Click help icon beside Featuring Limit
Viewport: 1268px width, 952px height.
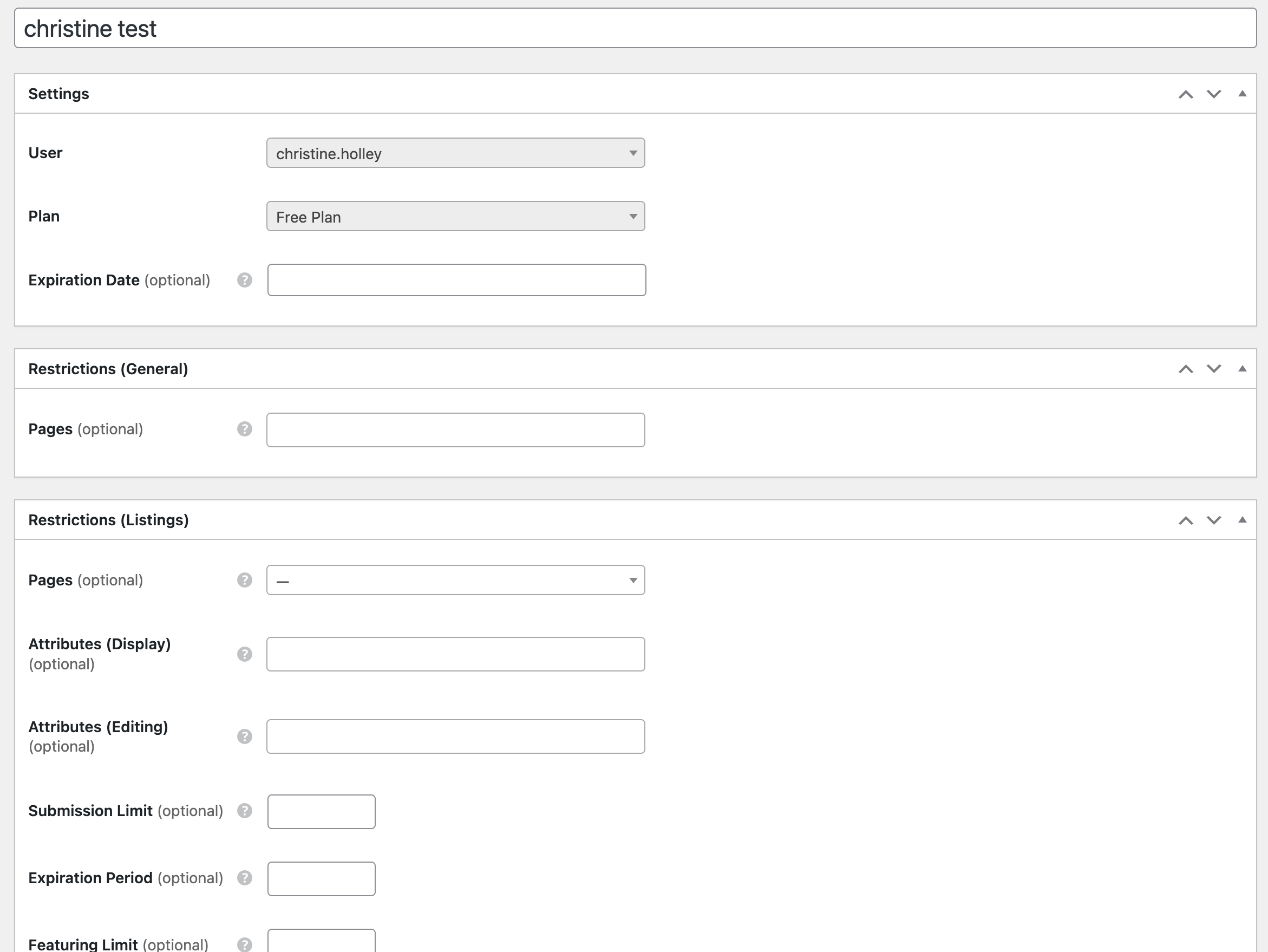[x=245, y=944]
